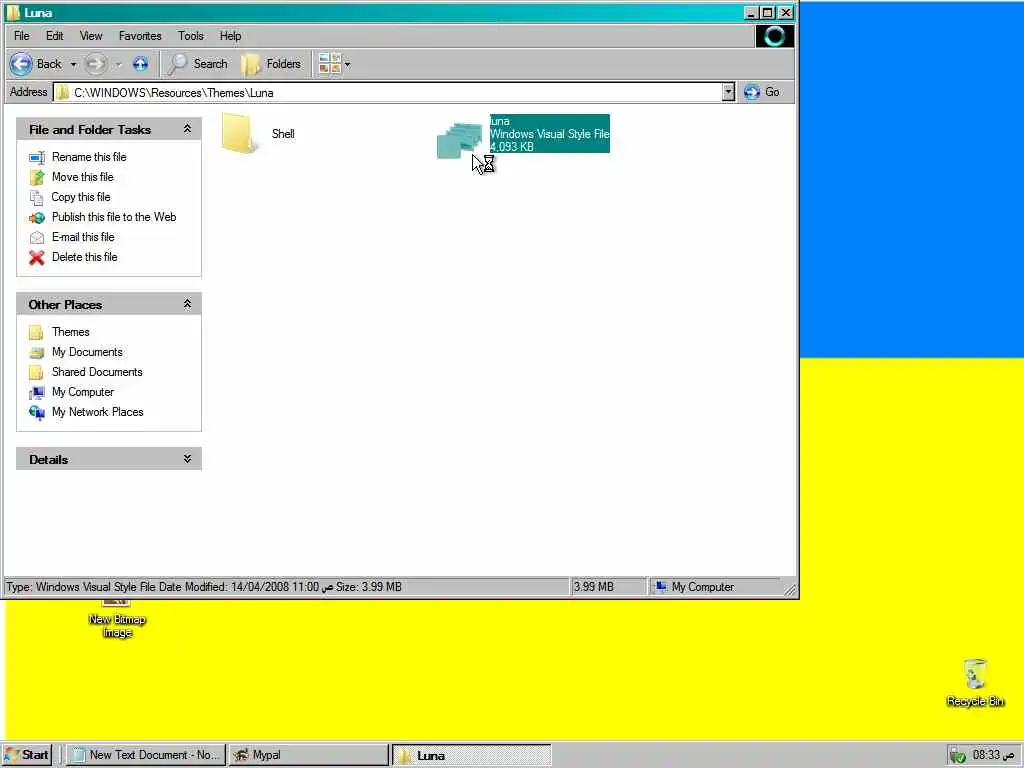The image size is (1024, 768).
Task: Click the Go button
Action: click(761, 92)
